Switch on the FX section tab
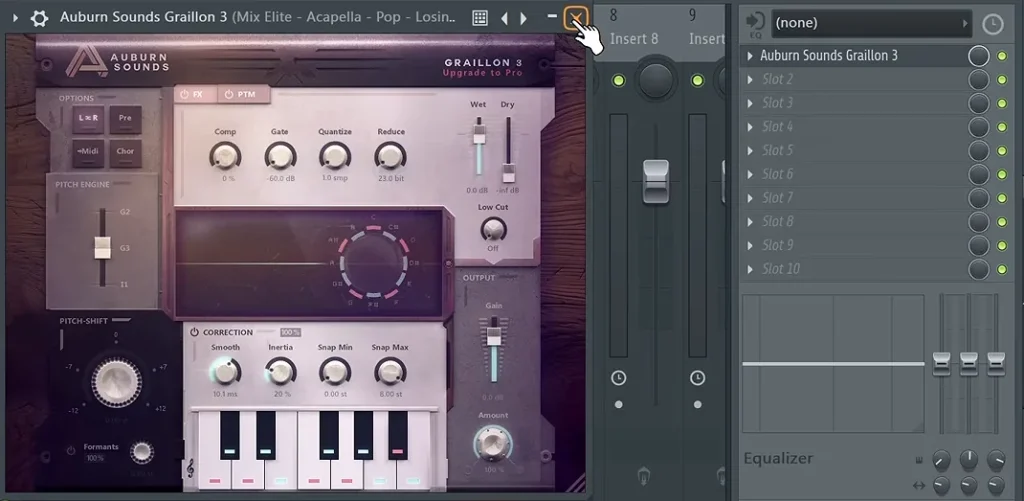The height and width of the screenshot is (501, 1024). tap(195, 94)
